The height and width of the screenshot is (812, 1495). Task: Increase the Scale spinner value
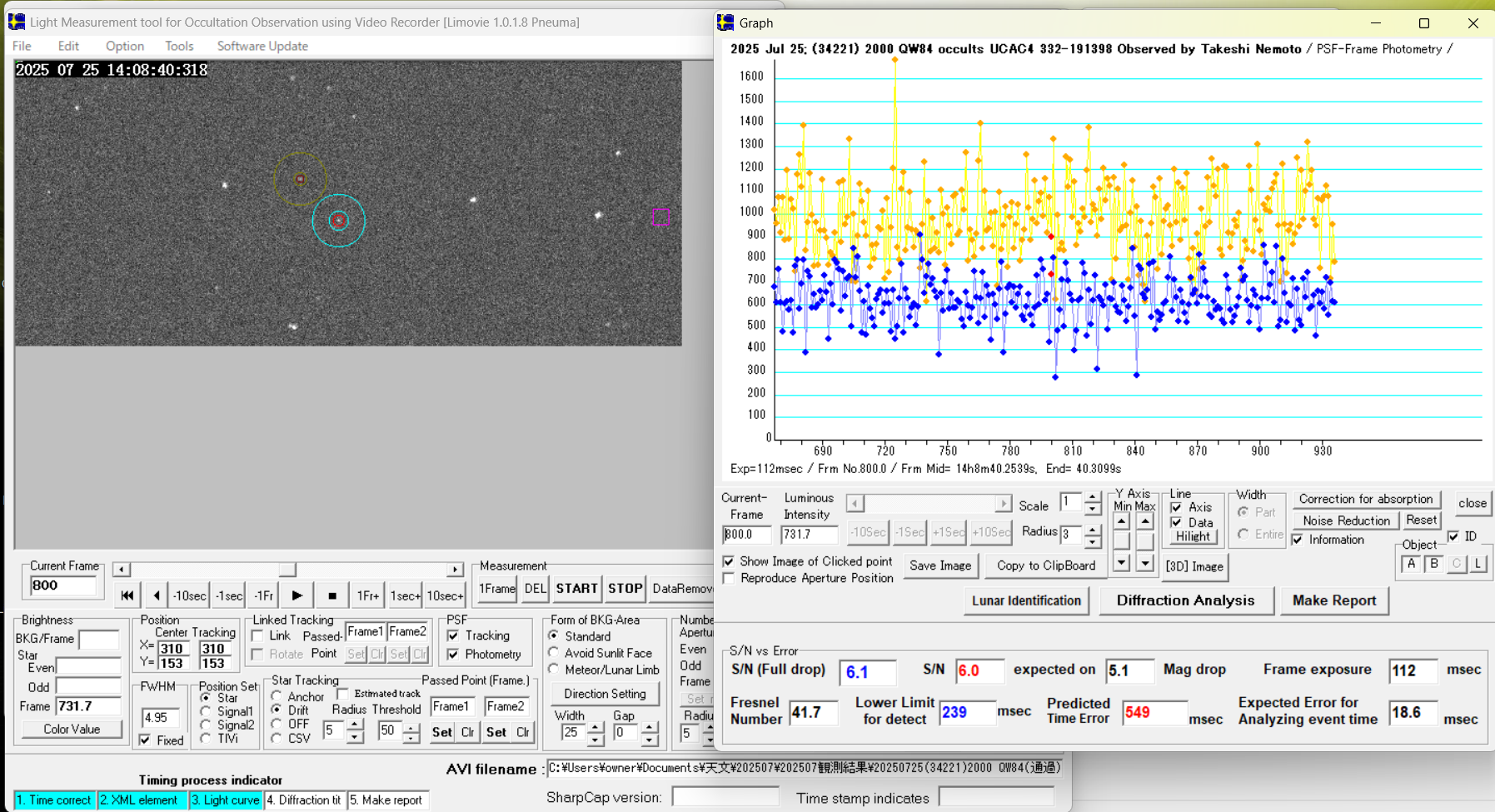point(1092,498)
